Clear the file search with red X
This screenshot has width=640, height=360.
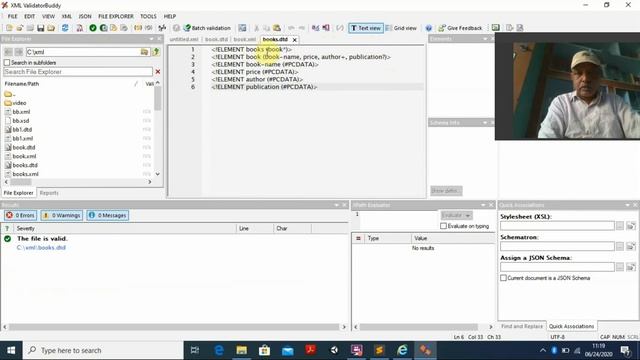[158, 71]
